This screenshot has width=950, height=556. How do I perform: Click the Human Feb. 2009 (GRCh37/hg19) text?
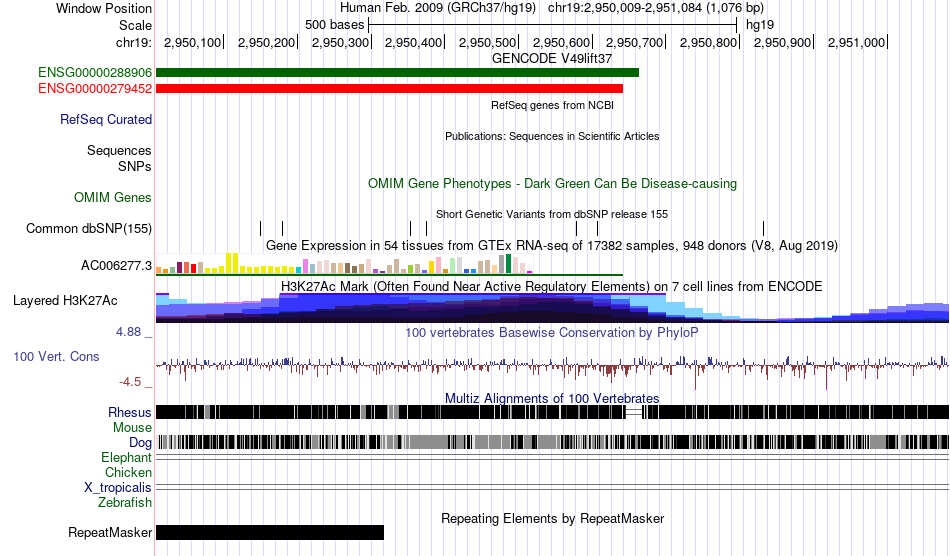click(438, 8)
